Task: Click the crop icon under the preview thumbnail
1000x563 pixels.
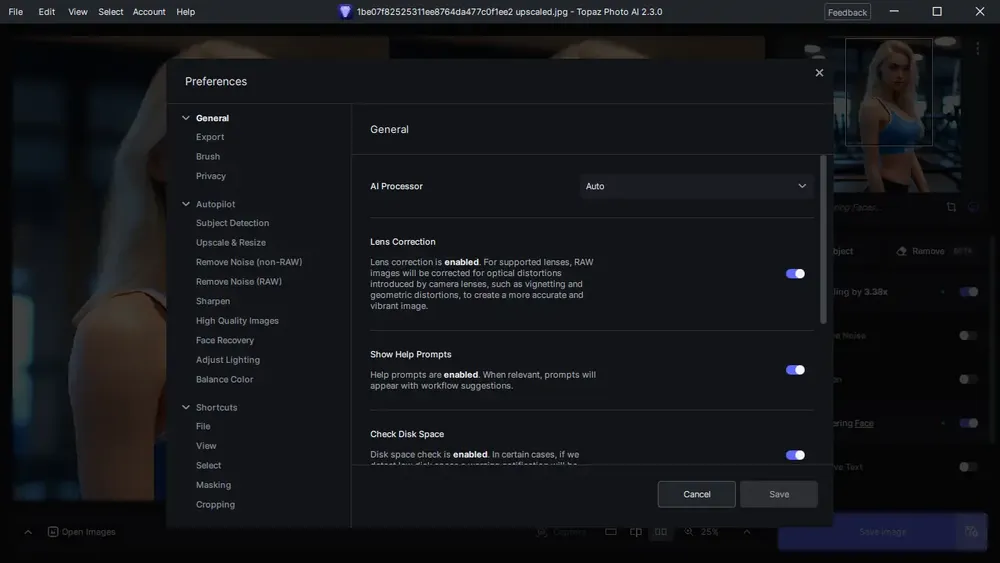Action: coord(951,207)
